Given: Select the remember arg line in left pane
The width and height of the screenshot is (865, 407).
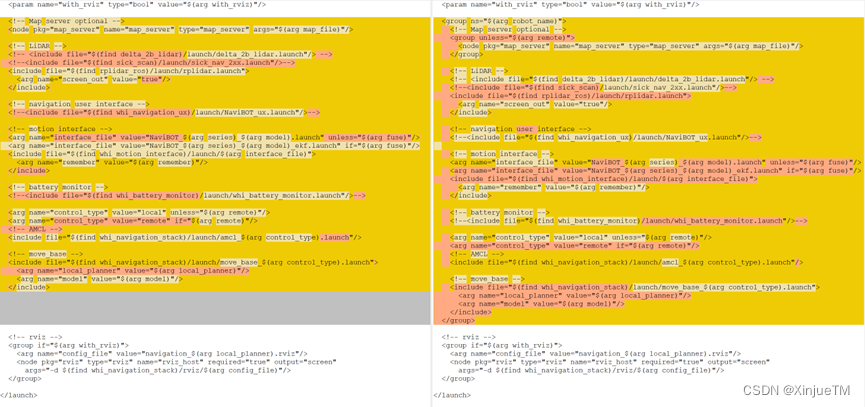Looking at the screenshot, I should tap(112, 162).
